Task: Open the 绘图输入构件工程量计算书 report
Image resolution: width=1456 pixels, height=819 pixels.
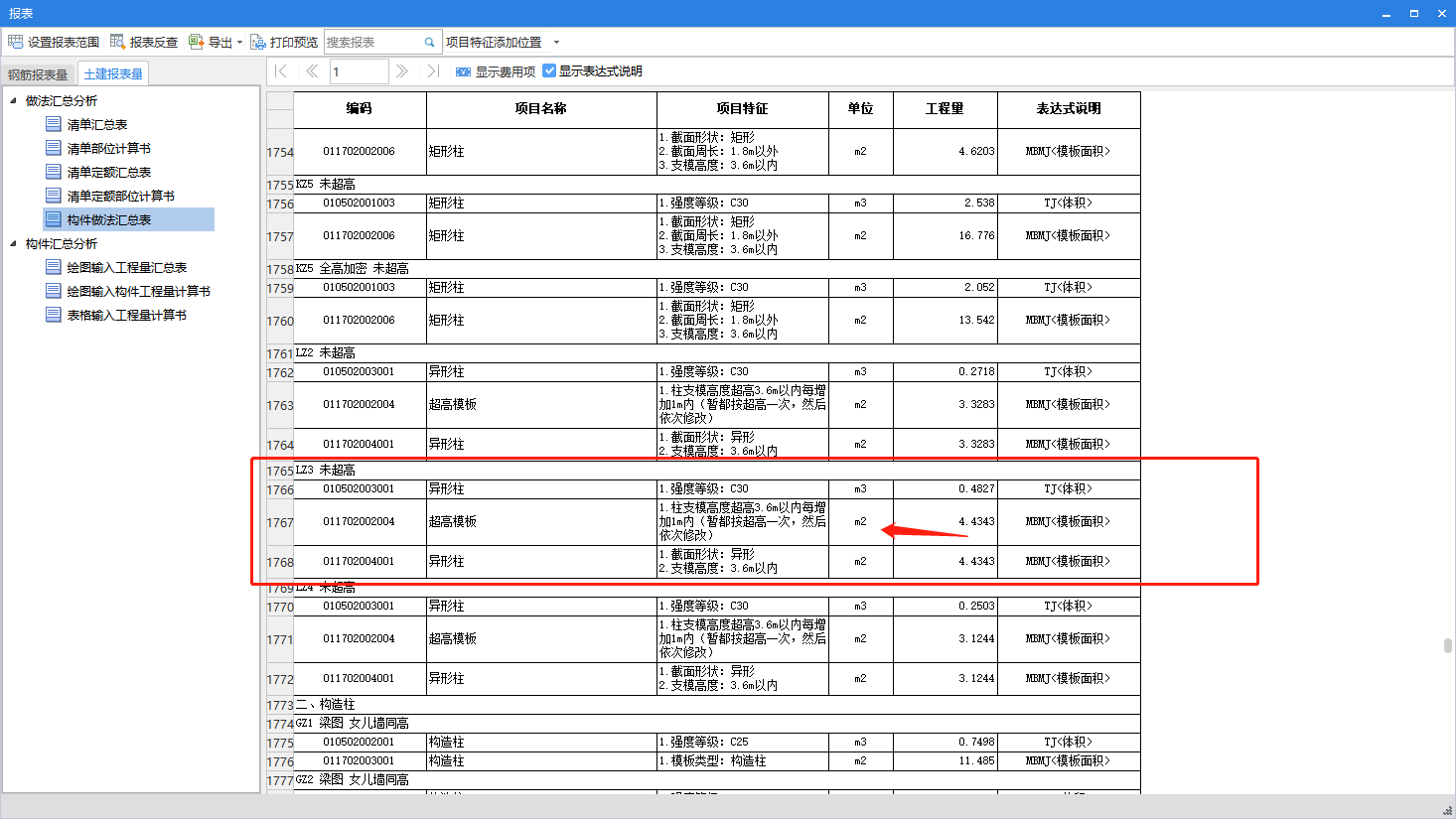Action: click(139, 291)
